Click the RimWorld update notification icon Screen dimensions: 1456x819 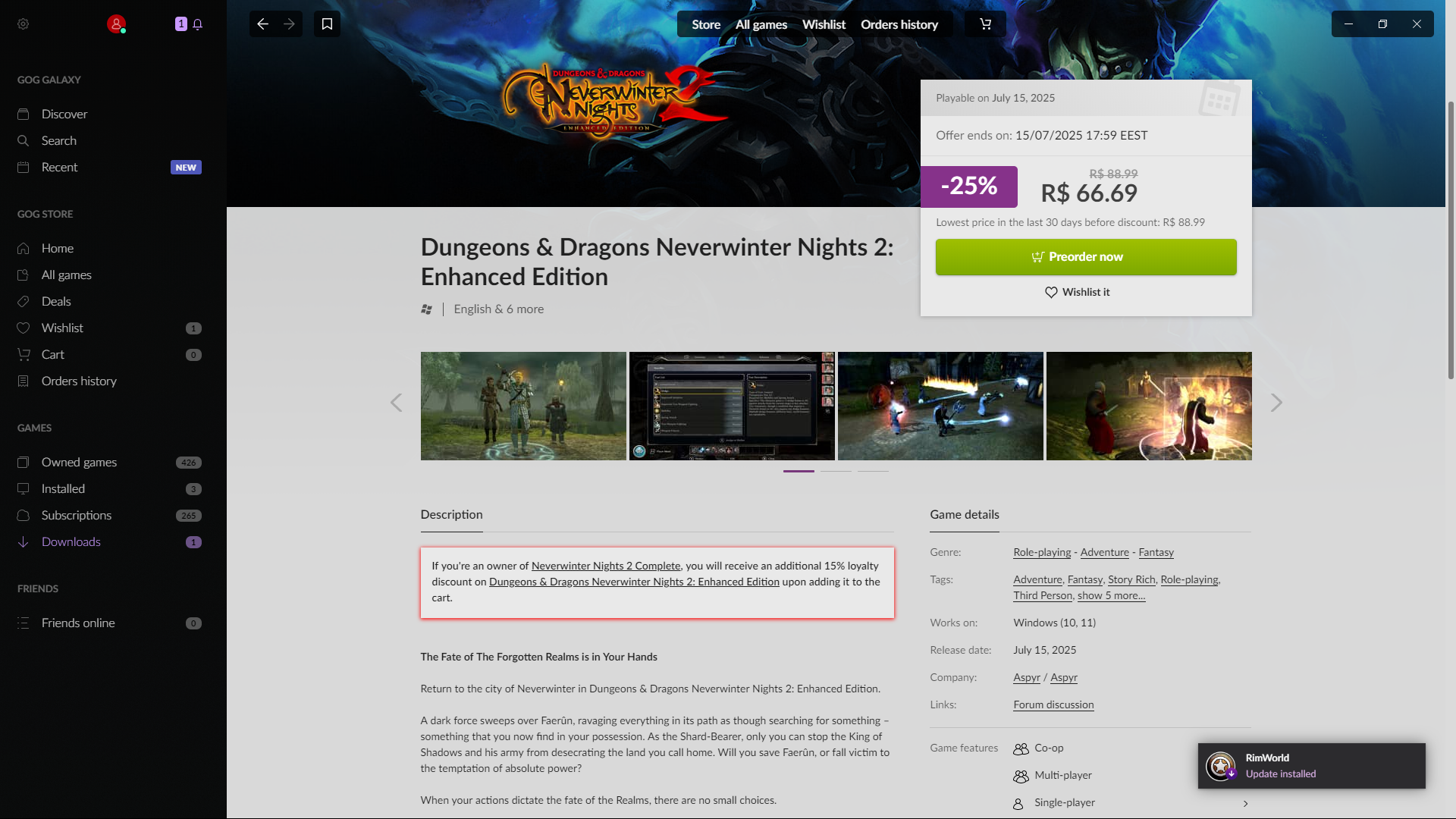point(1221,766)
